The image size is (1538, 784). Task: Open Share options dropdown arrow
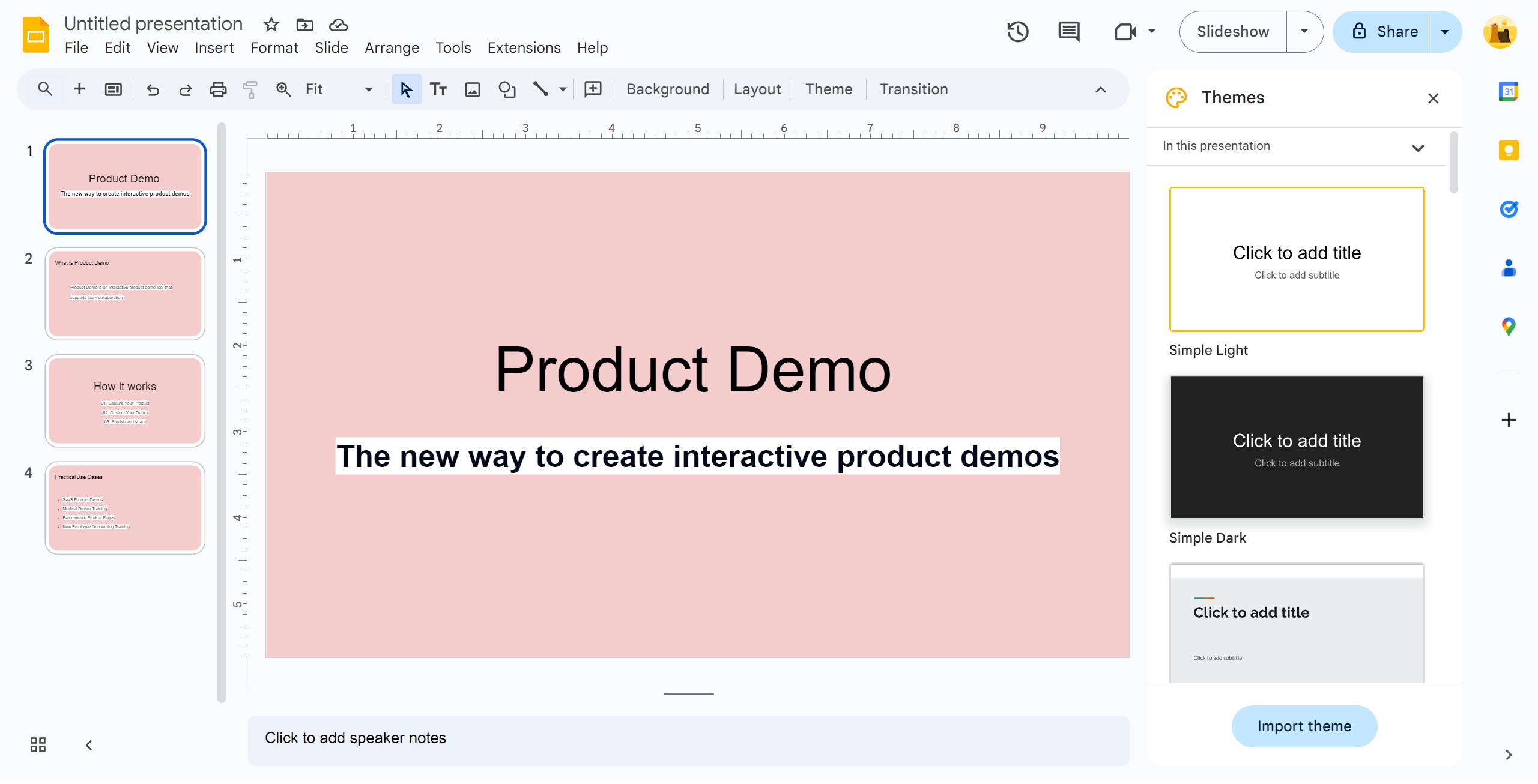point(1444,31)
